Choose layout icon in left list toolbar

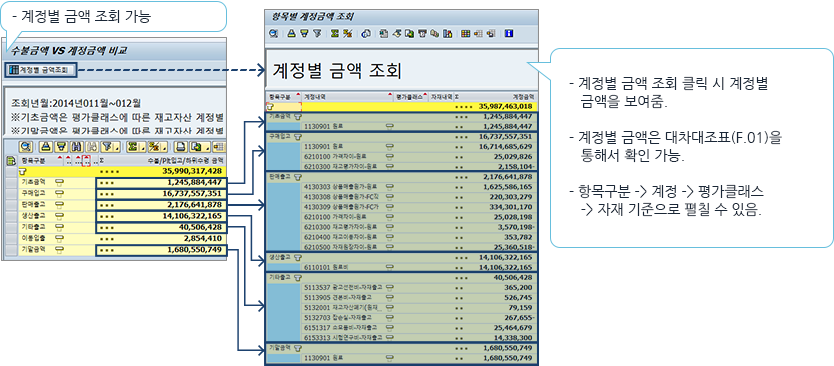[x=219, y=147]
